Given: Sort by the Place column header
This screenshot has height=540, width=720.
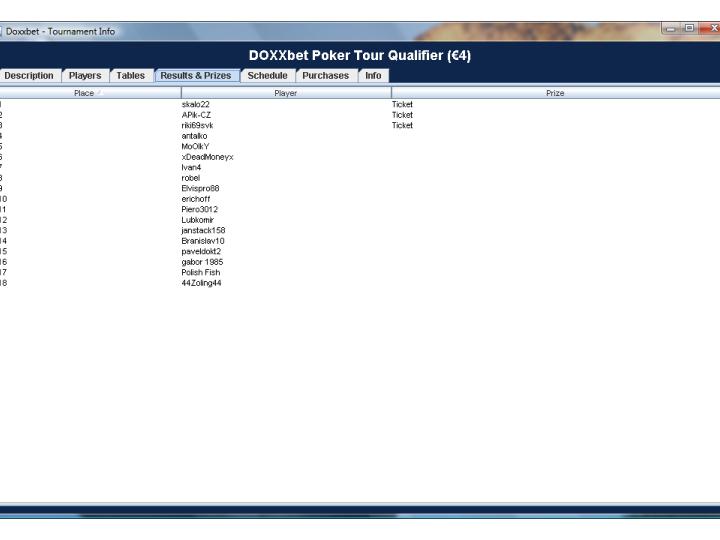Looking at the screenshot, I should coord(90,93).
